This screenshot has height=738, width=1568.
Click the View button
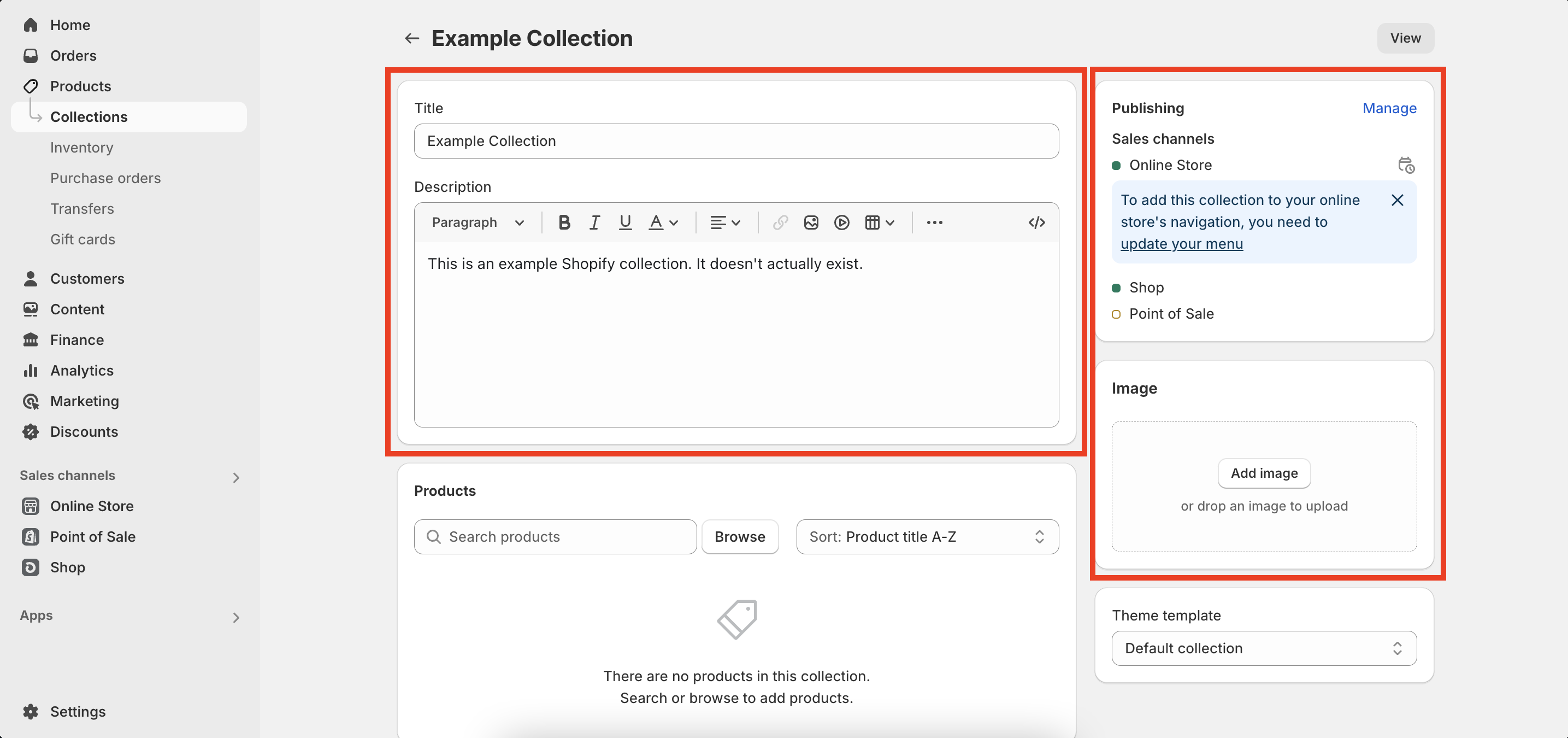[1405, 38]
